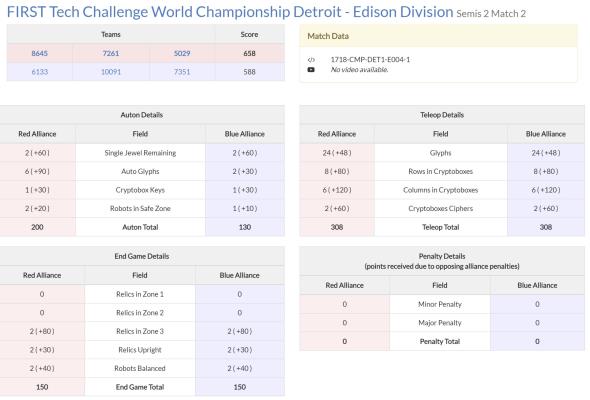
Task: Open team 10091 link
Action: click(111, 72)
